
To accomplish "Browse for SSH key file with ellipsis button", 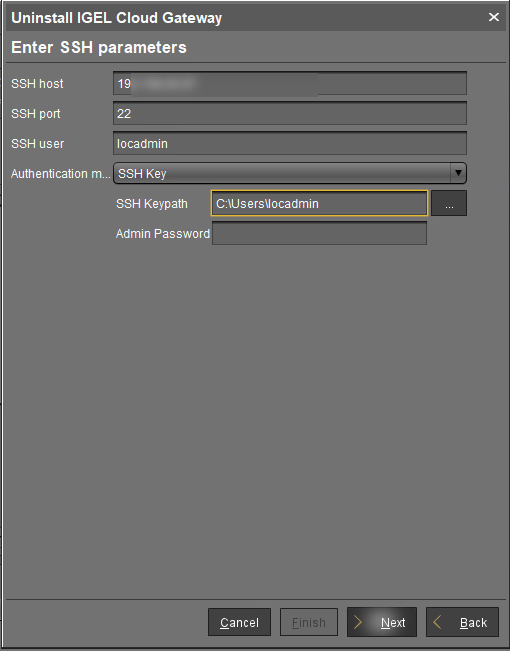I will click(x=449, y=203).
